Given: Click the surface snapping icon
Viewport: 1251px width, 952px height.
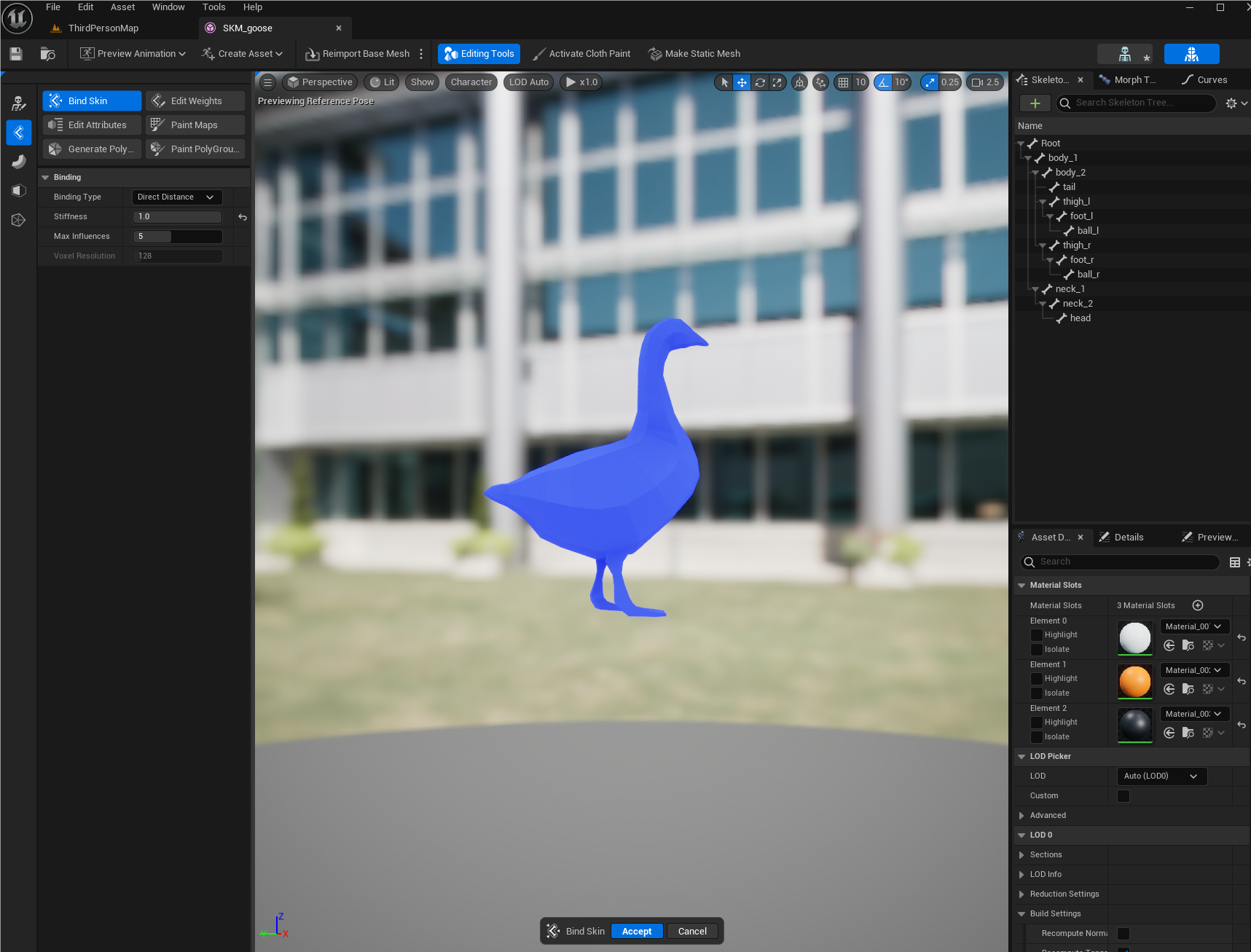Looking at the screenshot, I should pyautogui.click(x=821, y=82).
